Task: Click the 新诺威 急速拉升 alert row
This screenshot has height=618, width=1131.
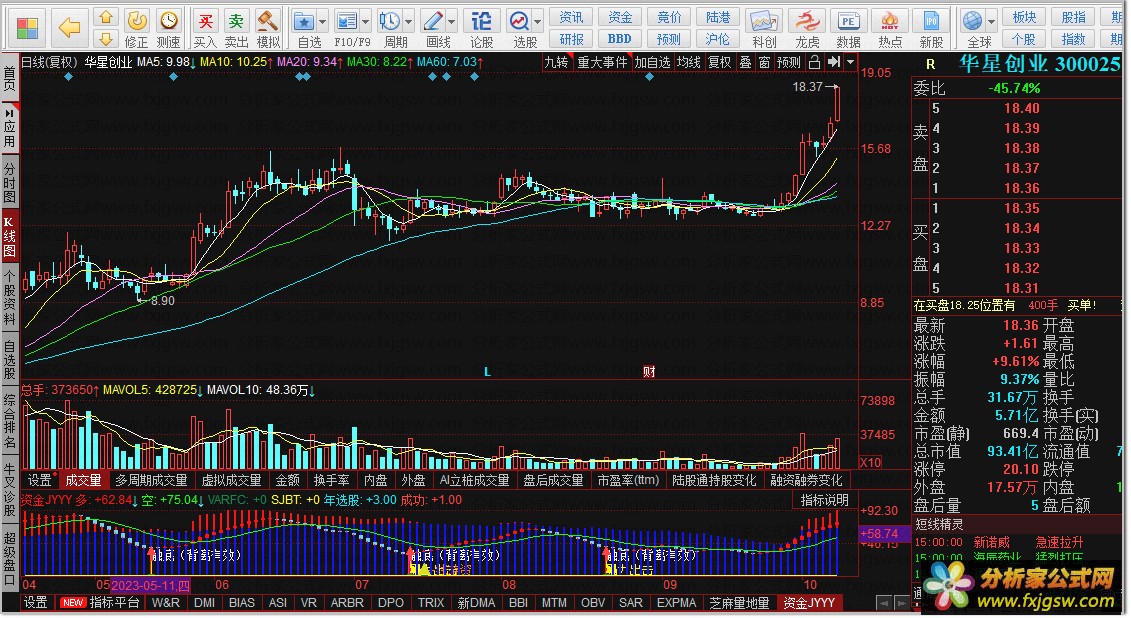Action: click(x=1016, y=542)
